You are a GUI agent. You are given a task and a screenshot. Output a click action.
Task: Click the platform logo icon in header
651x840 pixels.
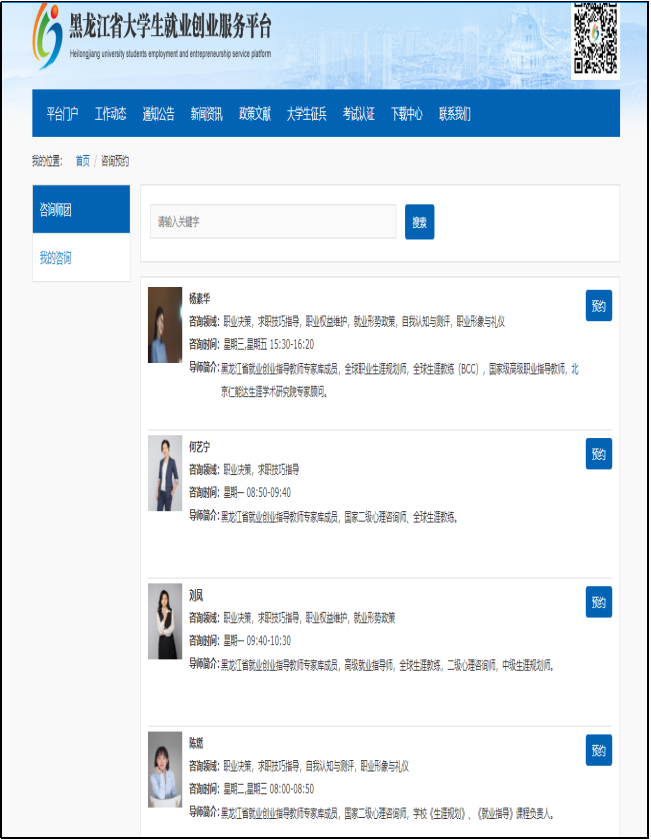tap(47, 37)
